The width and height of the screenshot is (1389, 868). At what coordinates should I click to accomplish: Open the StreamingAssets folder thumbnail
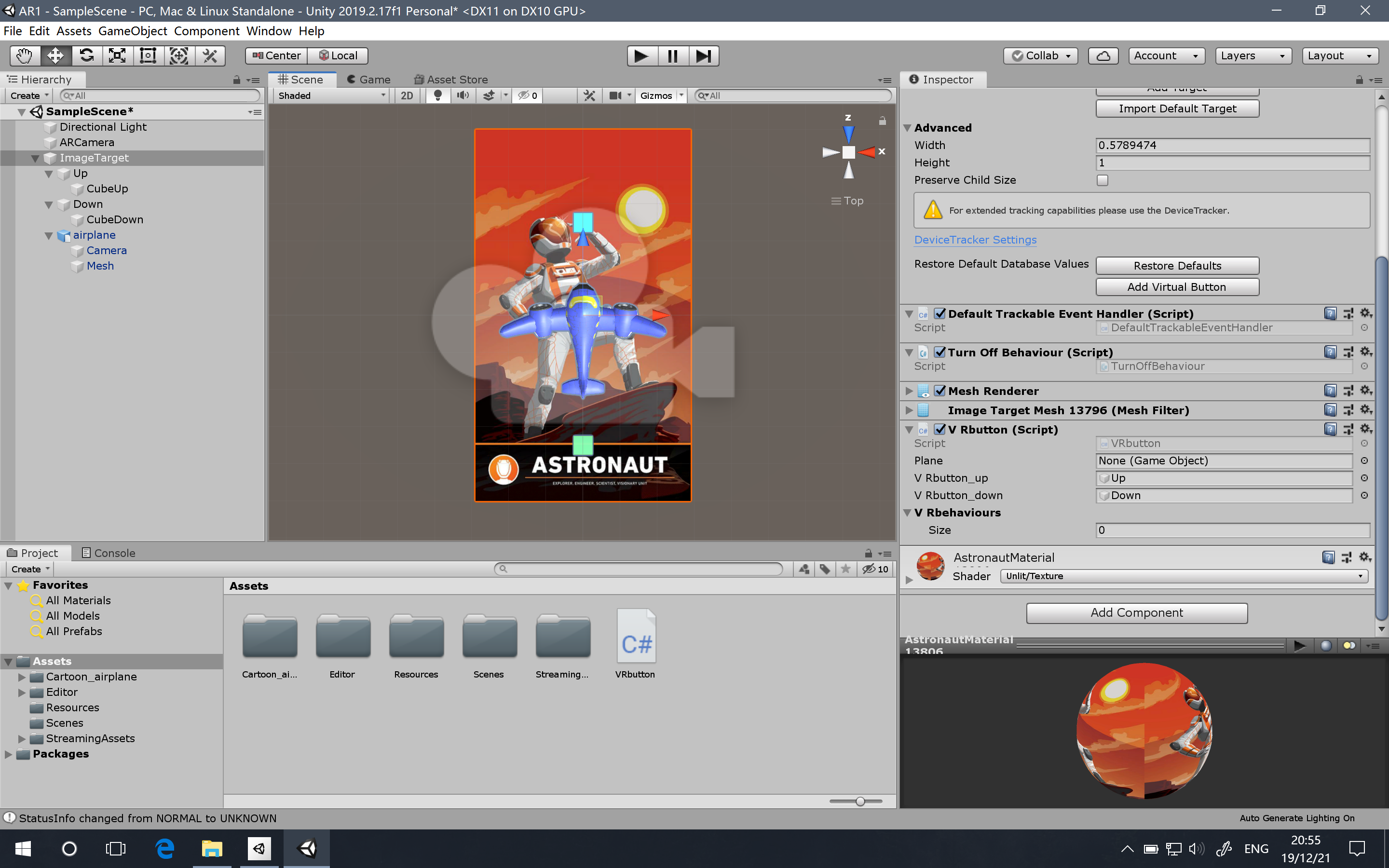tap(562, 644)
